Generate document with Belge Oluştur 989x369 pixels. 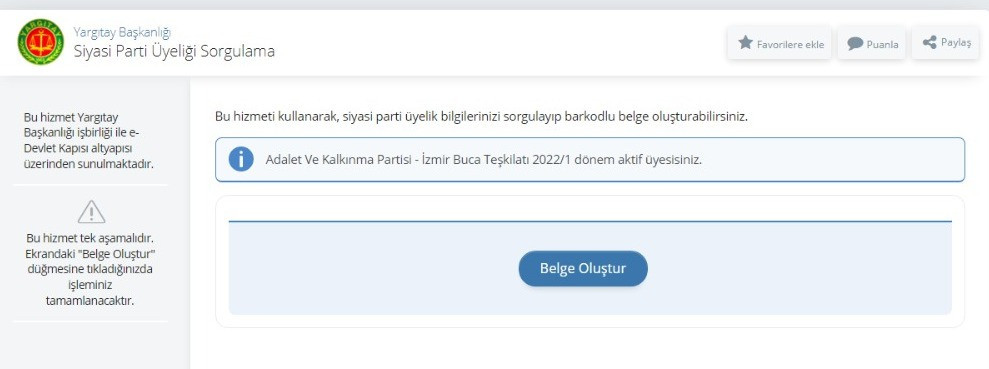pyautogui.click(x=583, y=268)
